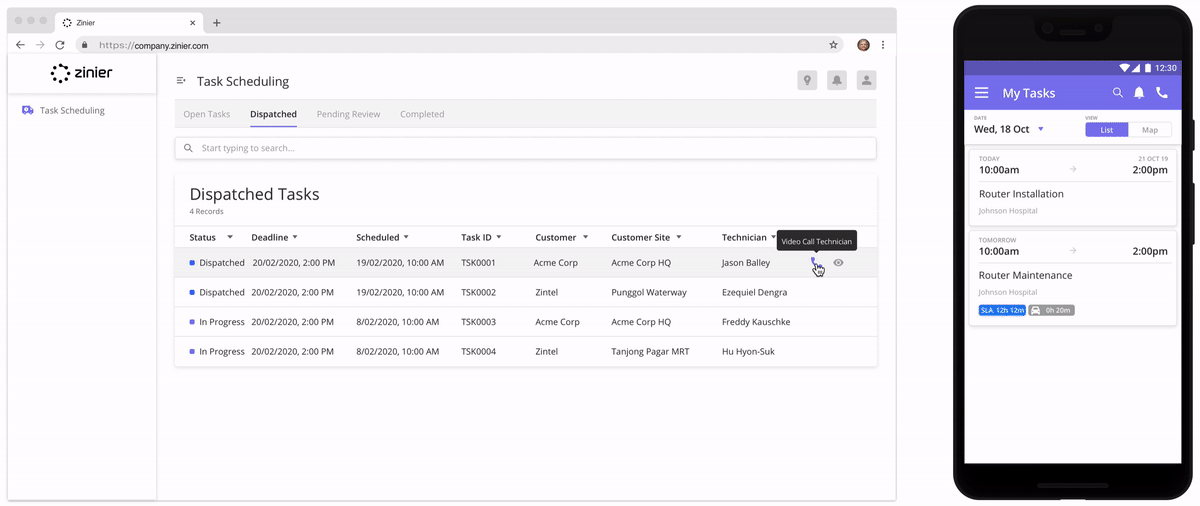Click the eye icon in the TSK0001 row
The image size is (1200, 506).
click(838, 263)
